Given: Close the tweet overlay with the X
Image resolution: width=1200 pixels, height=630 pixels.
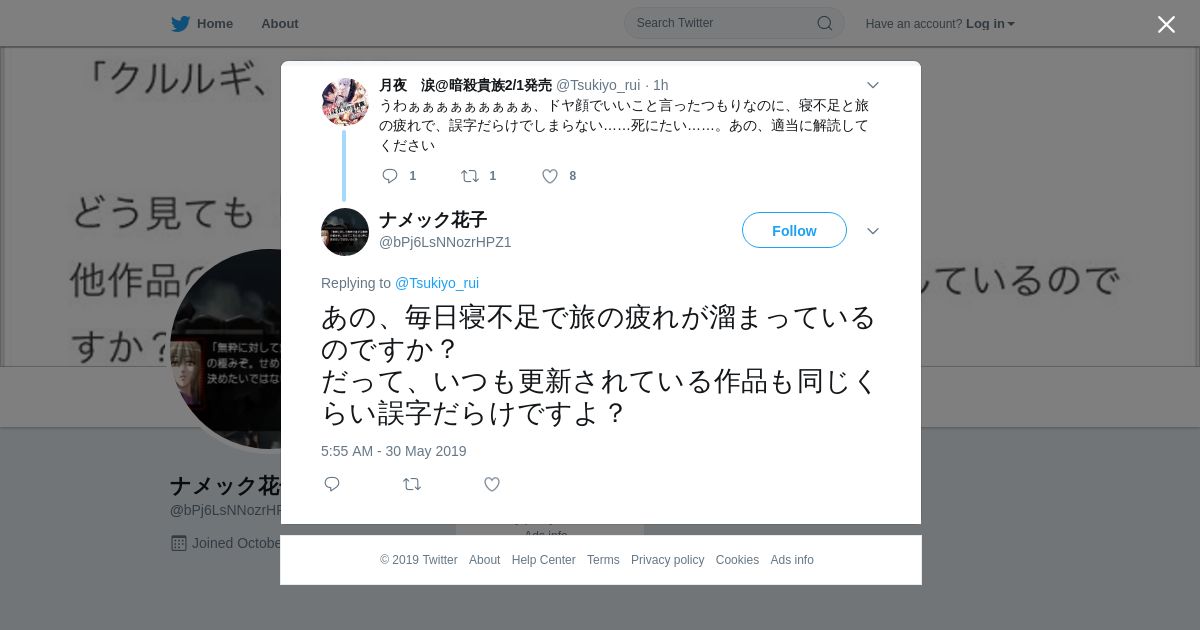Looking at the screenshot, I should click(1166, 24).
